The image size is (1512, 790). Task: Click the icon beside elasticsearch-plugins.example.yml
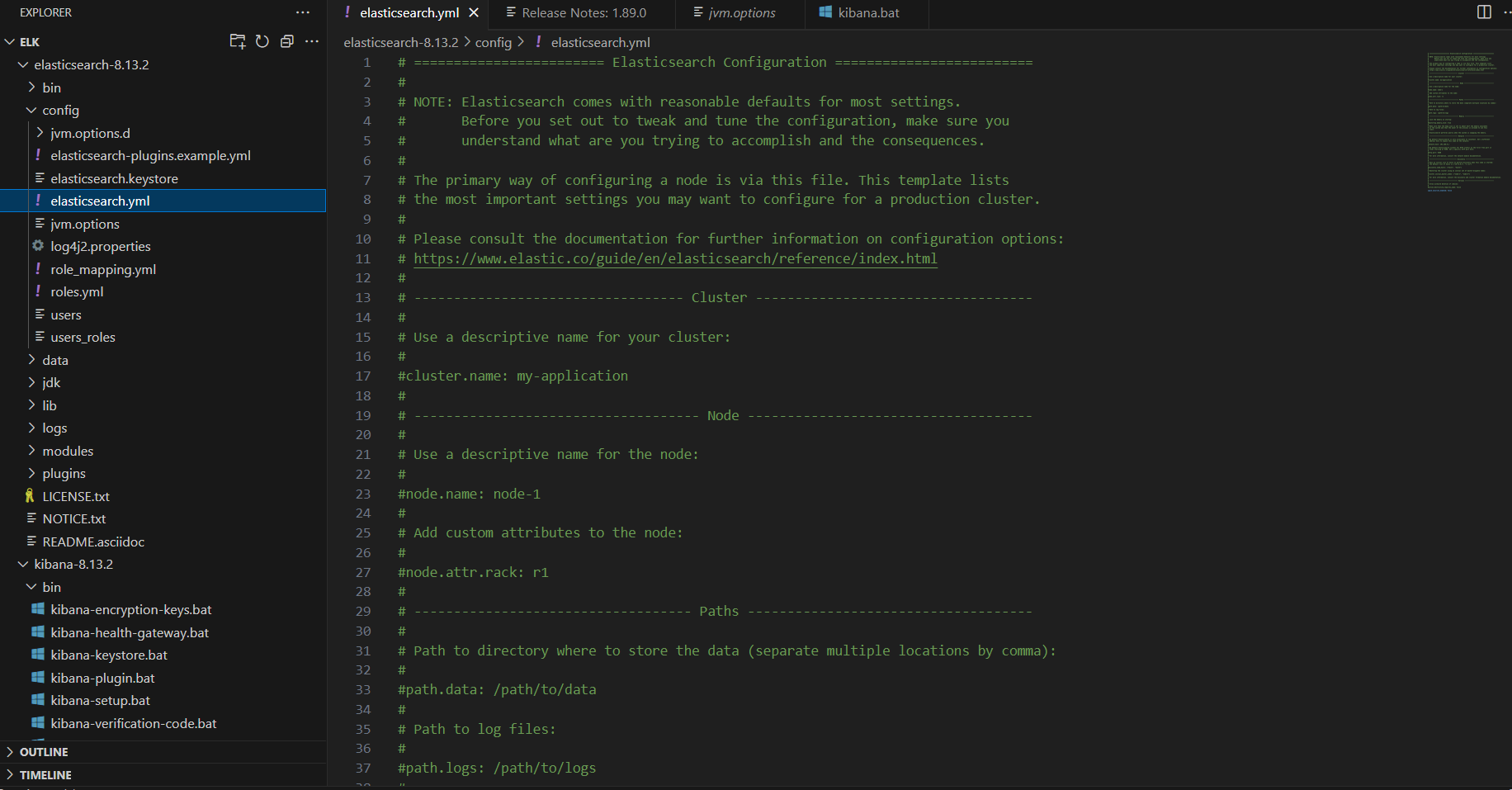38,155
